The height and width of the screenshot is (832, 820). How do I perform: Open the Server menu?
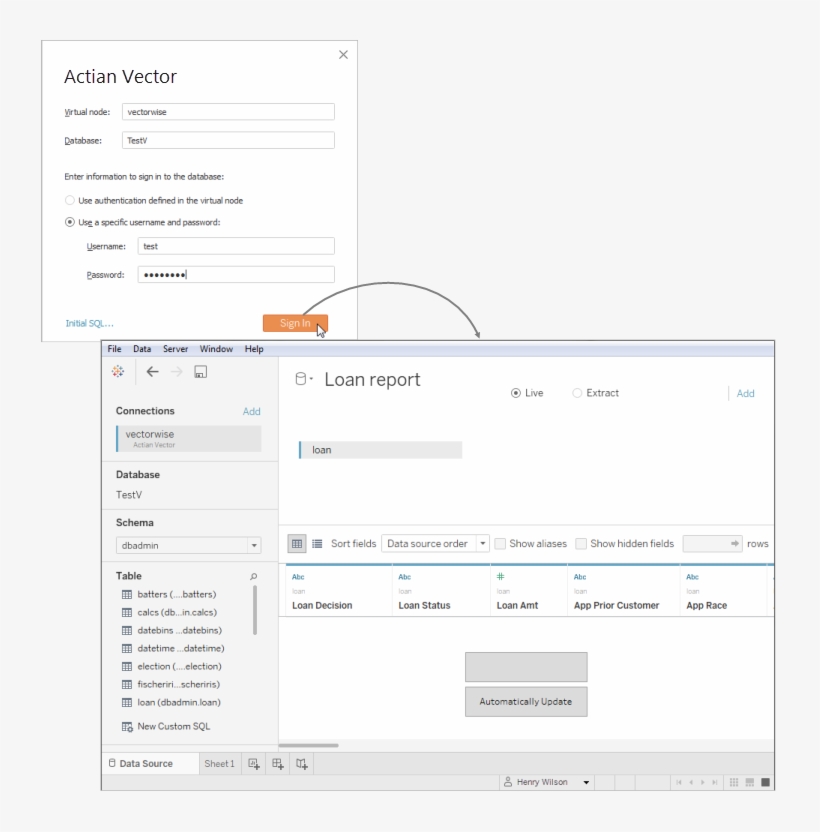click(175, 349)
